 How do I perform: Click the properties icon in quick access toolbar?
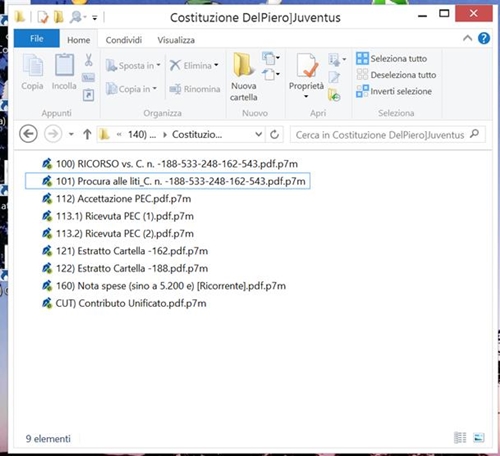[x=43, y=17]
